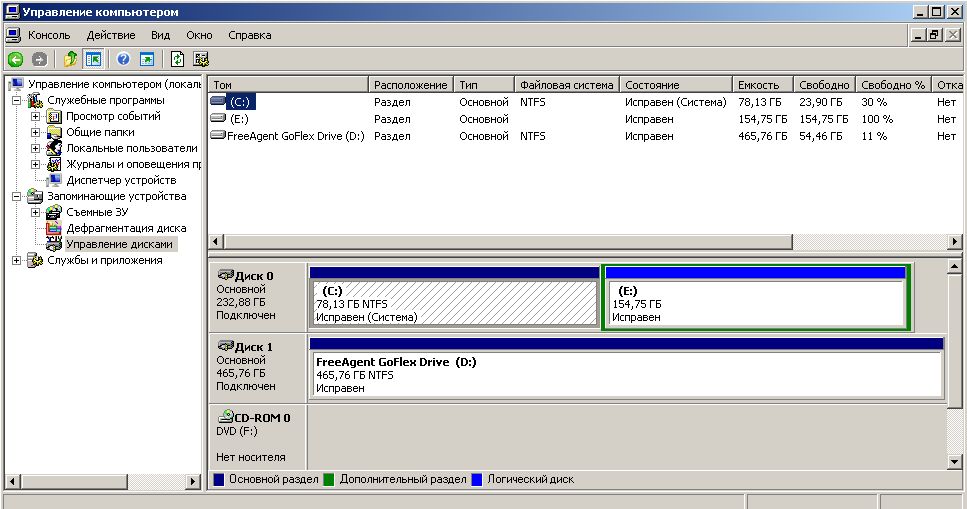Click the CD-ROM 0 drive icon
Image resolution: width=967 pixels, height=509 pixels.
pos(225,417)
